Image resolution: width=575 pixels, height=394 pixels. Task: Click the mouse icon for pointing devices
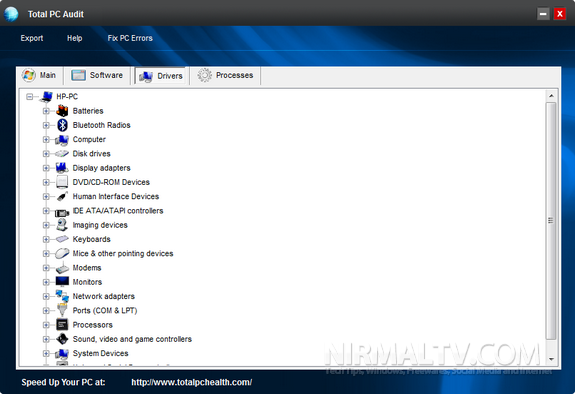(x=62, y=253)
